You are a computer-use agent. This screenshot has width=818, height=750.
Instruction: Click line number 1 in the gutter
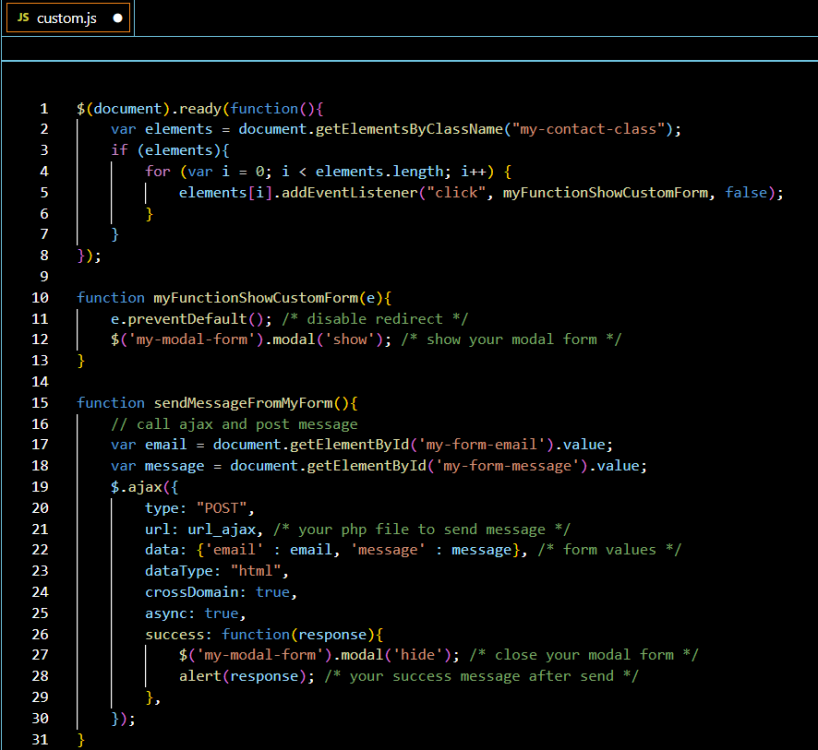tap(43, 108)
